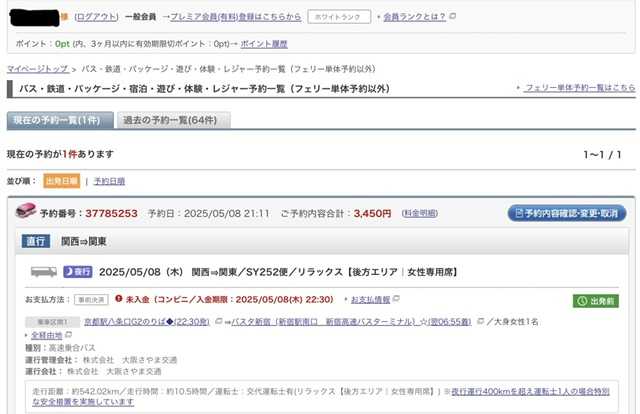Go to マイページトップ breadcrumb
The height and width of the screenshot is (414, 640).
tap(38, 69)
